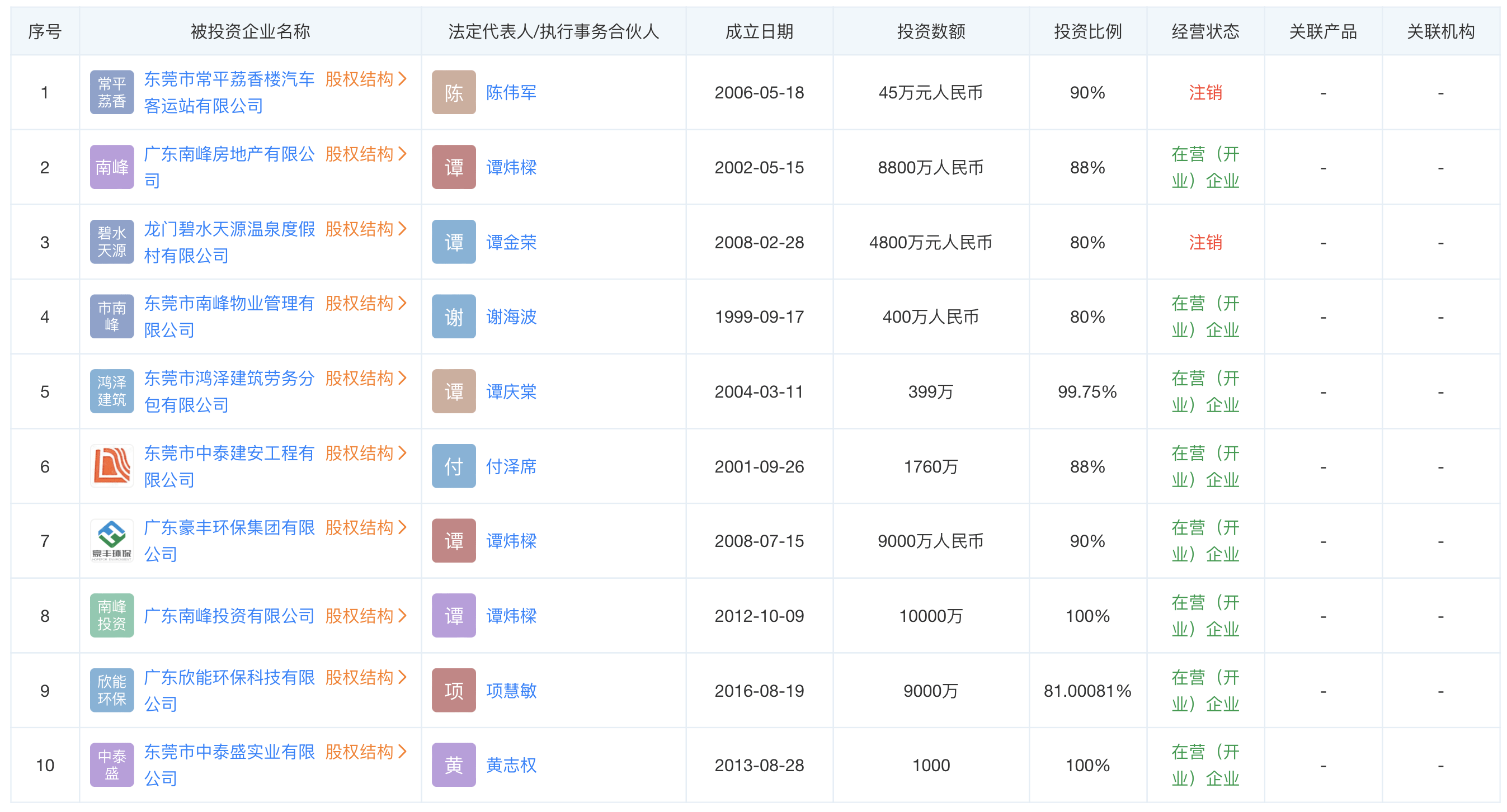Viewport: 1507px width, 812px height.
Task: Click the 付 avatar beside 付泽席
Action: coord(454,466)
